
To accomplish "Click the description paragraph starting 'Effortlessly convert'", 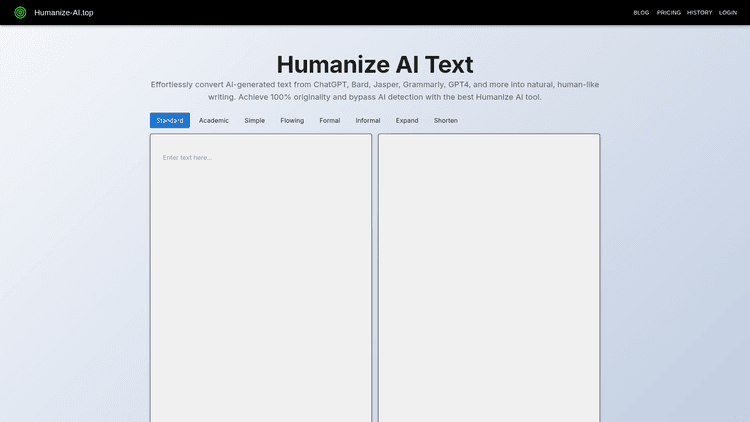I will (x=375, y=91).
